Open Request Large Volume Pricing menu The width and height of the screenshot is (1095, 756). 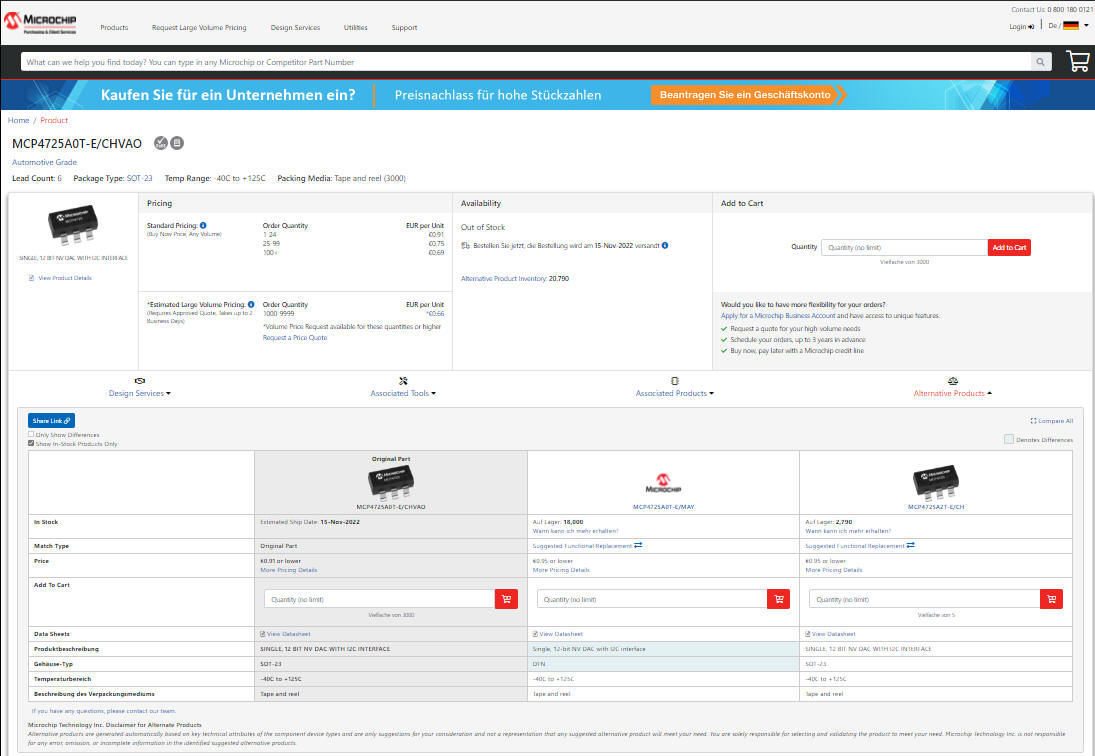199,27
